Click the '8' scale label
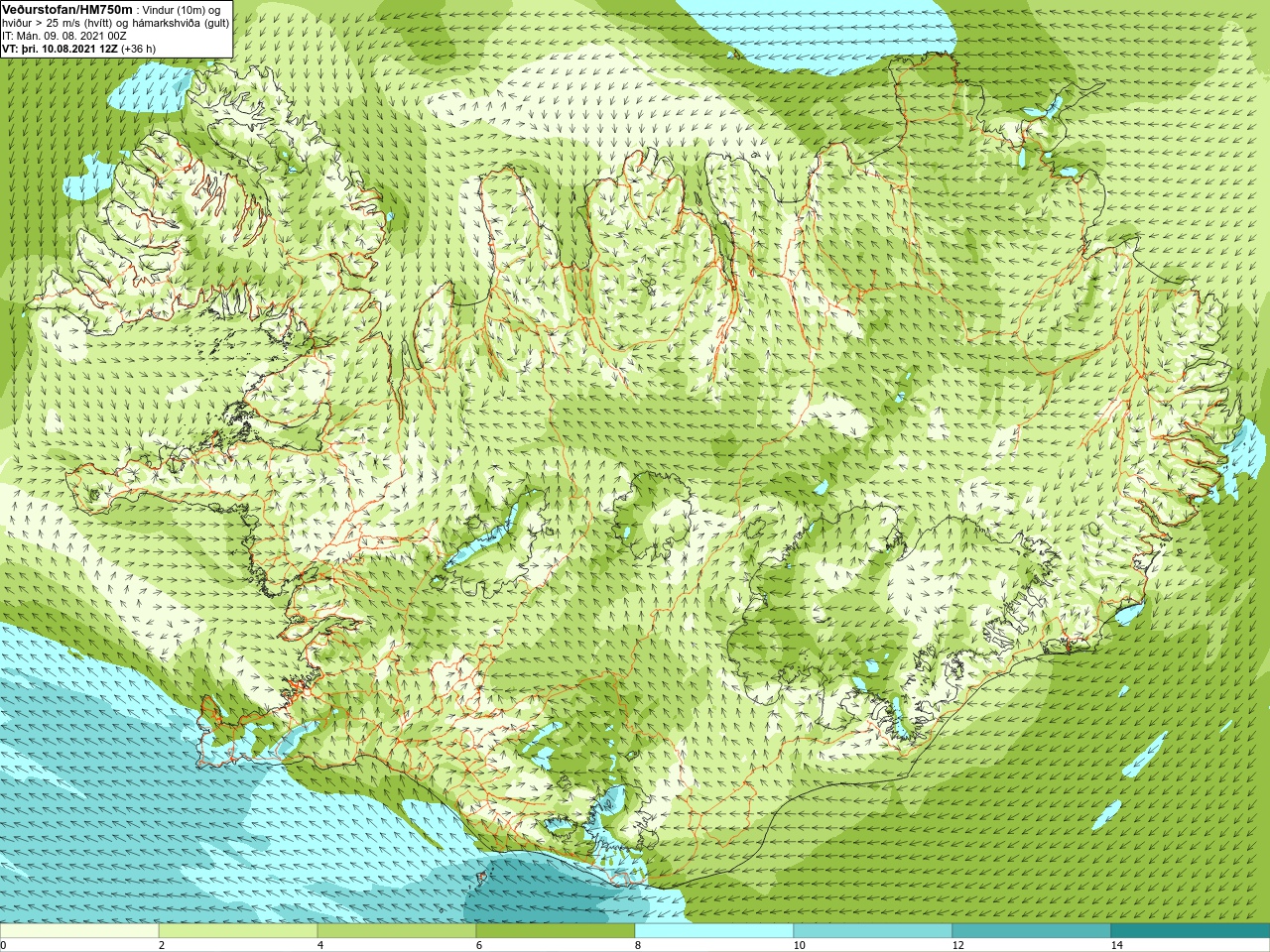1270x952 pixels. click(638, 945)
